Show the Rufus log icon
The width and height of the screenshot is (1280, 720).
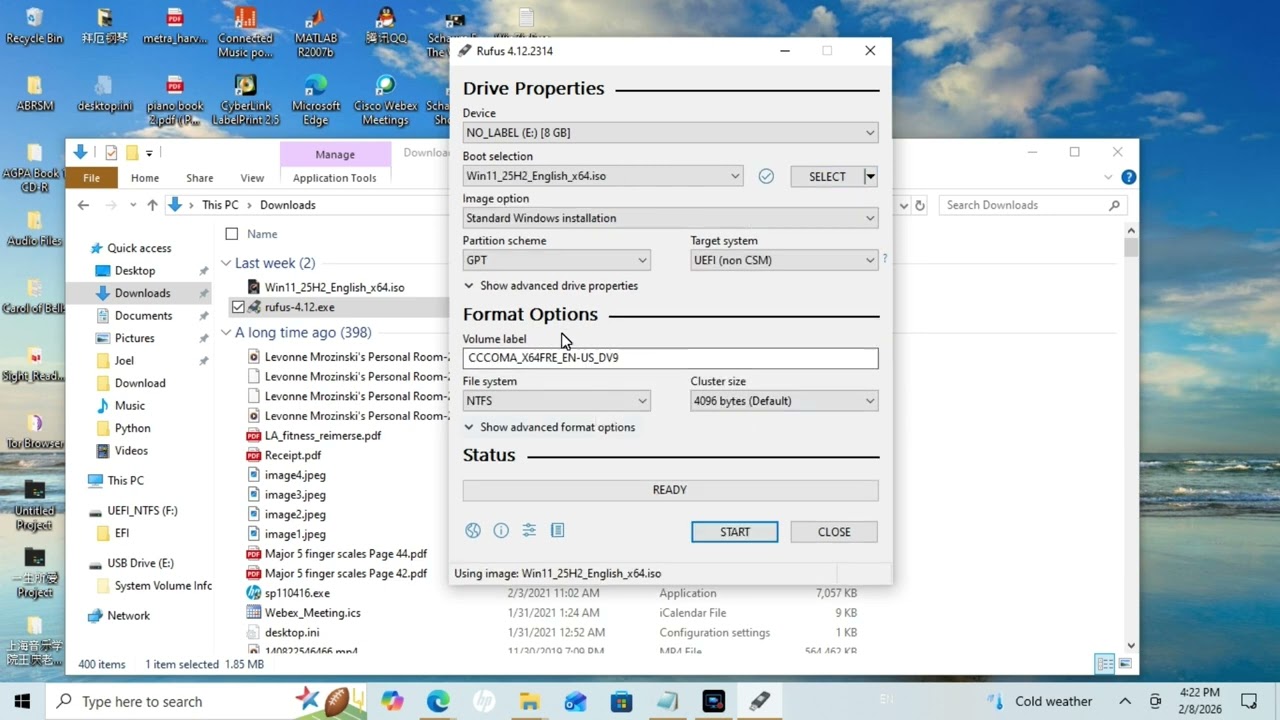(x=558, y=531)
